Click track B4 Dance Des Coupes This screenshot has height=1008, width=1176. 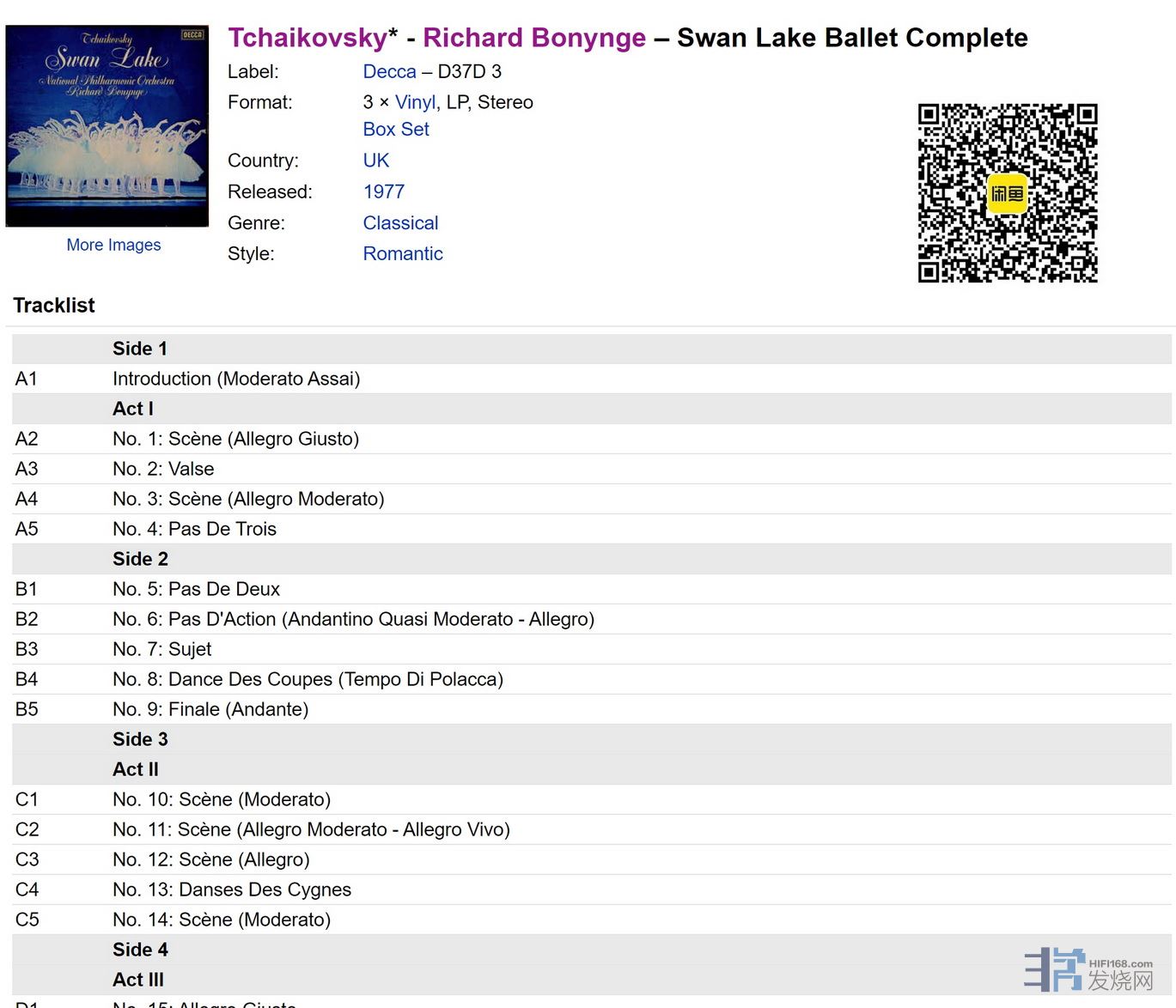pyautogui.click(x=308, y=679)
